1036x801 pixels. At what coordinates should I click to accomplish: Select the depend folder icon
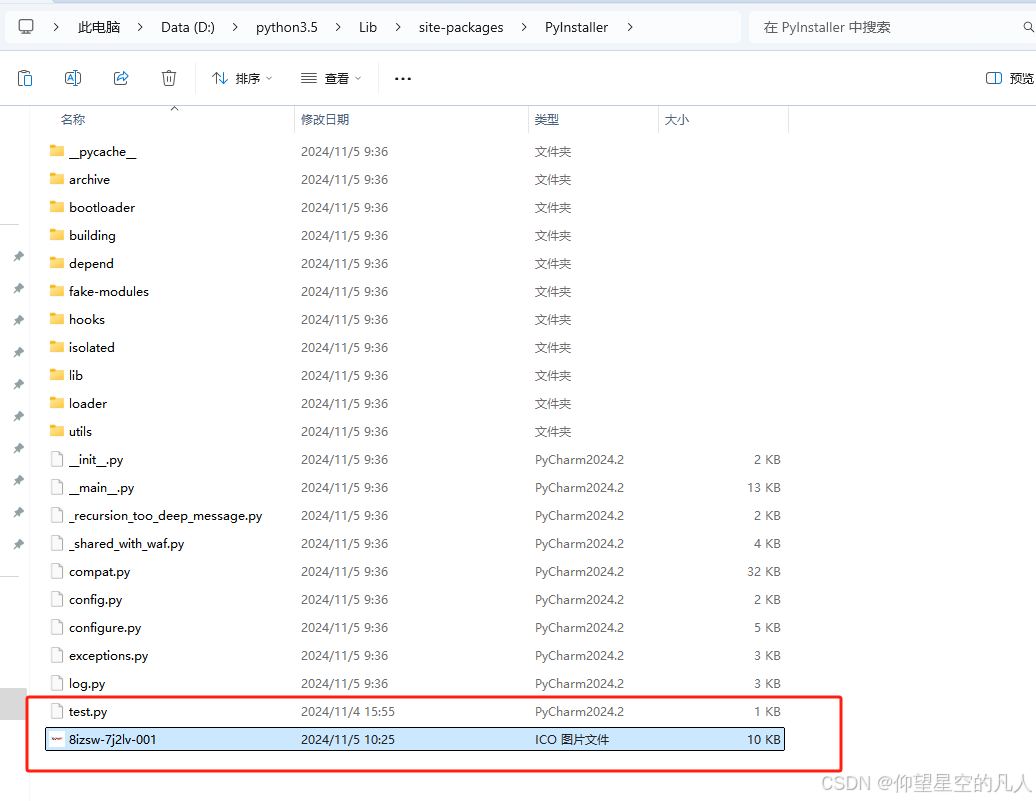pos(57,263)
